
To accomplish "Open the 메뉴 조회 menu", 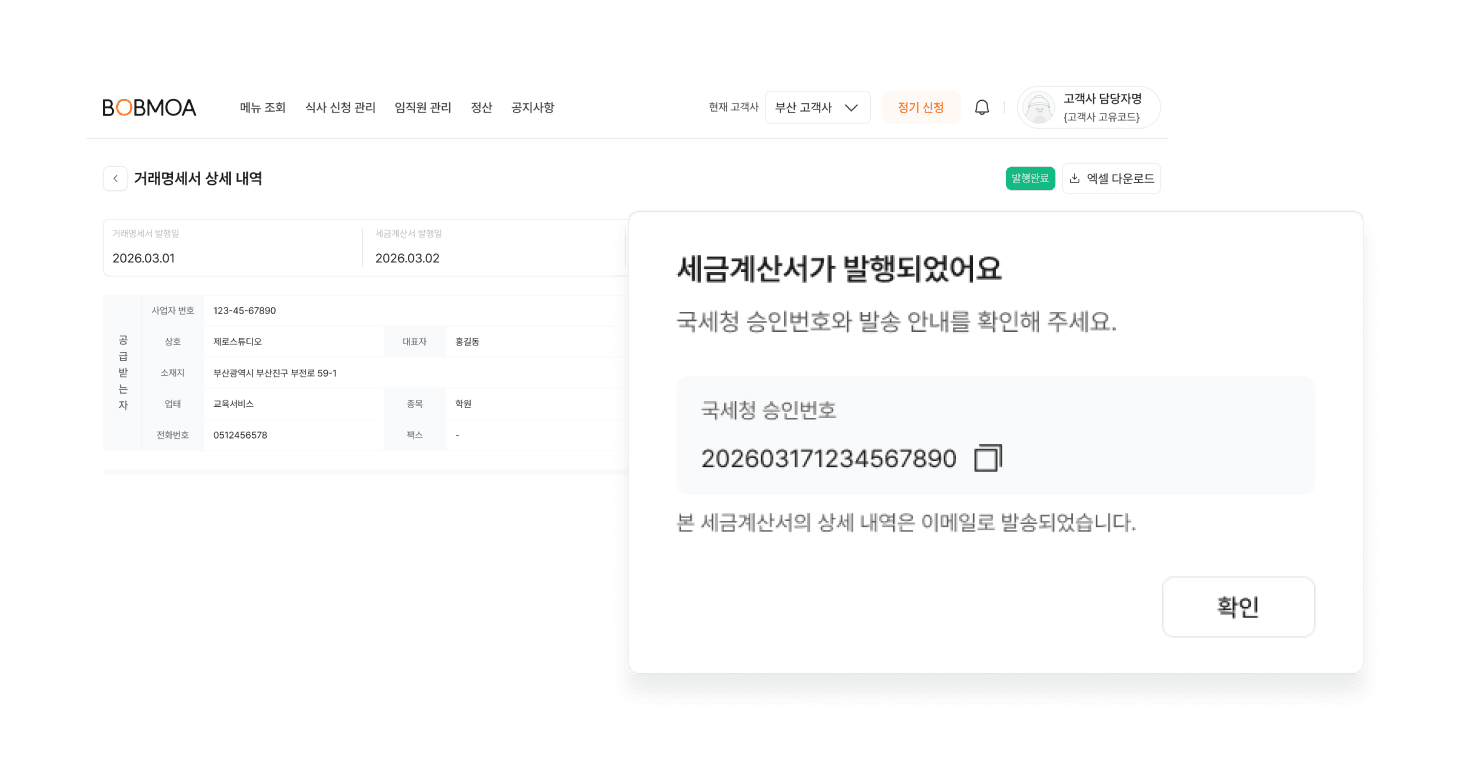I will click(262, 108).
